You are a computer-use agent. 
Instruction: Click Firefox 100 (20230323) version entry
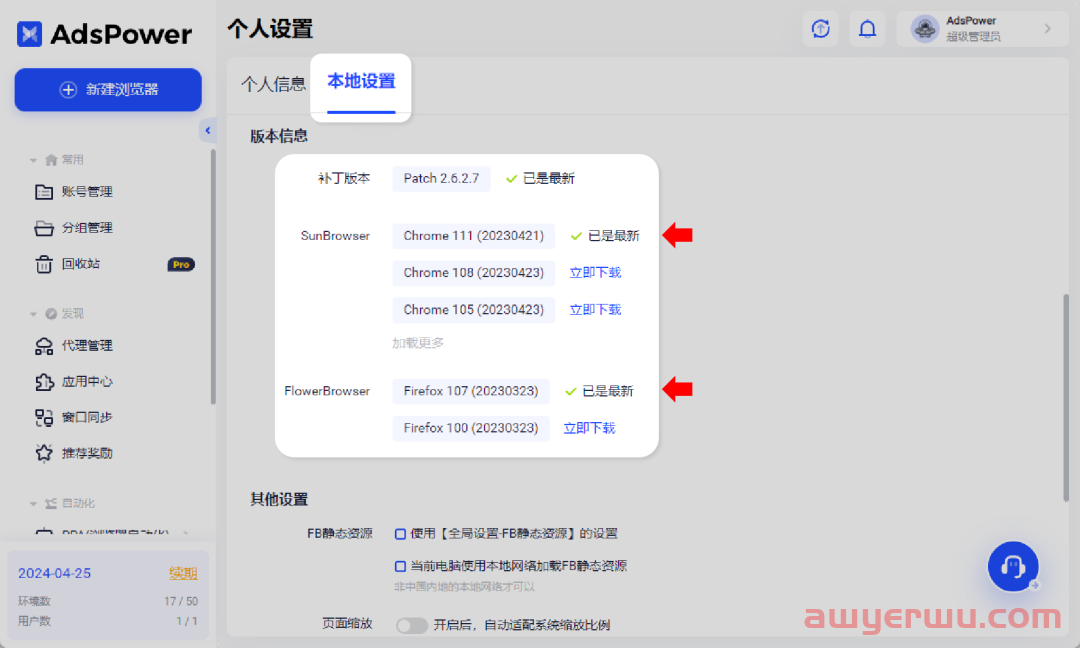(x=471, y=428)
